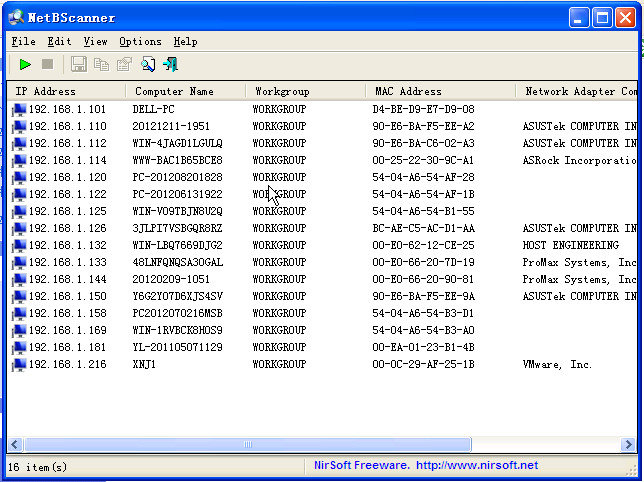Viewport: 644px width, 482px height.
Task: Click the Find magnifier toolbar icon
Action: coord(148,65)
